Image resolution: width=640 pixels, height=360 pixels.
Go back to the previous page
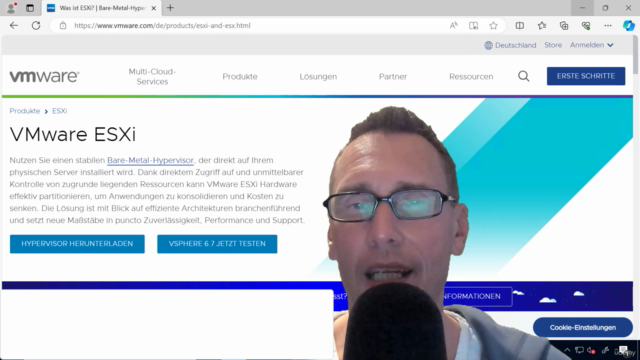14,25
